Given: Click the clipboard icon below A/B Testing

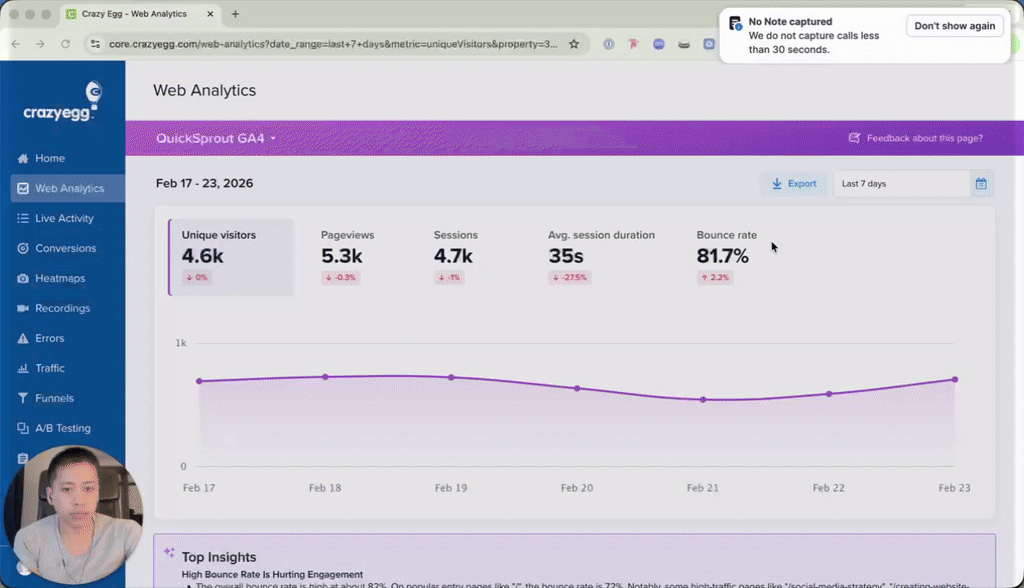Looking at the screenshot, I should 22,458.
